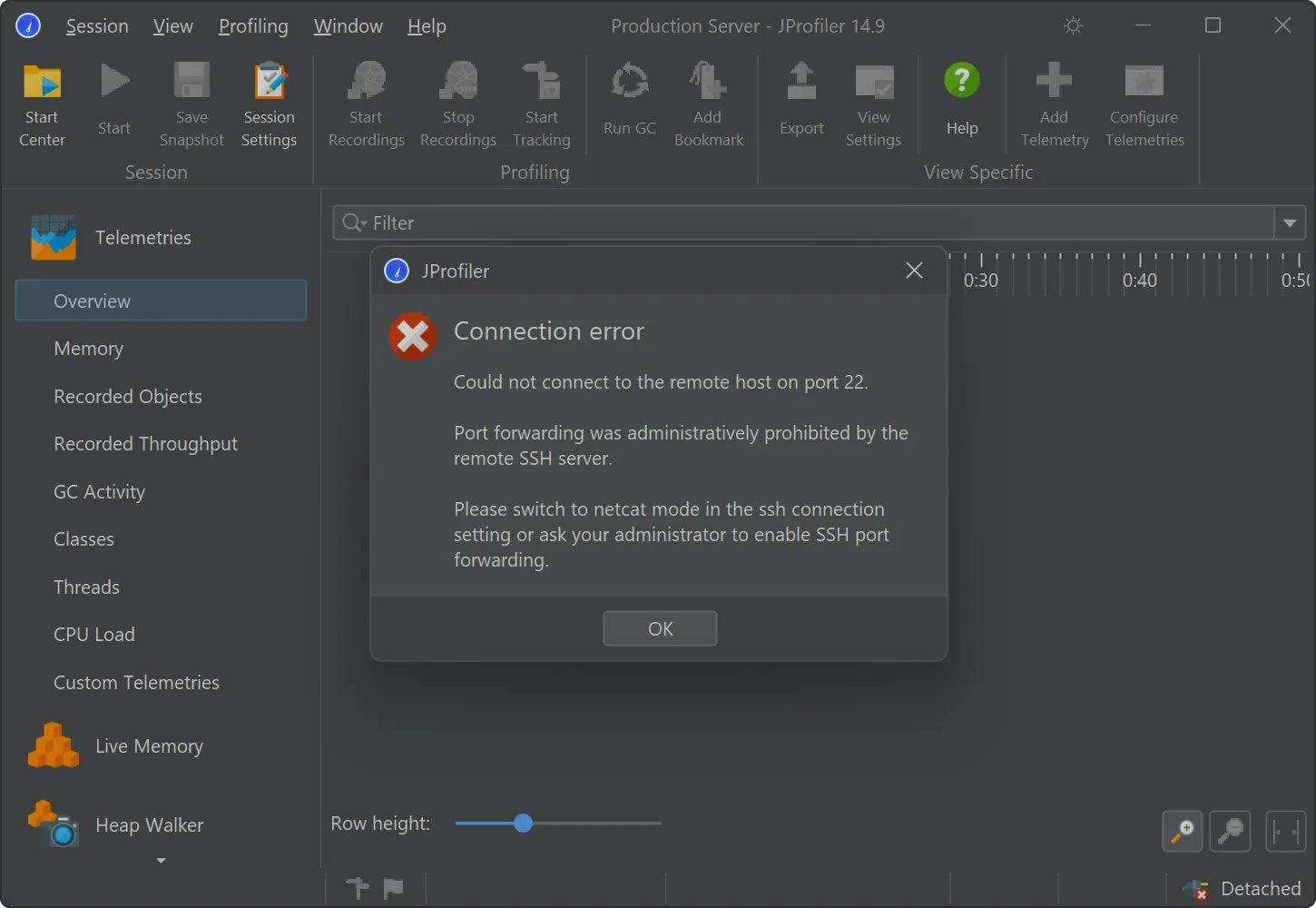This screenshot has height=908, width=1316.
Task: Expand the Filter dropdown arrow
Action: [1290, 222]
